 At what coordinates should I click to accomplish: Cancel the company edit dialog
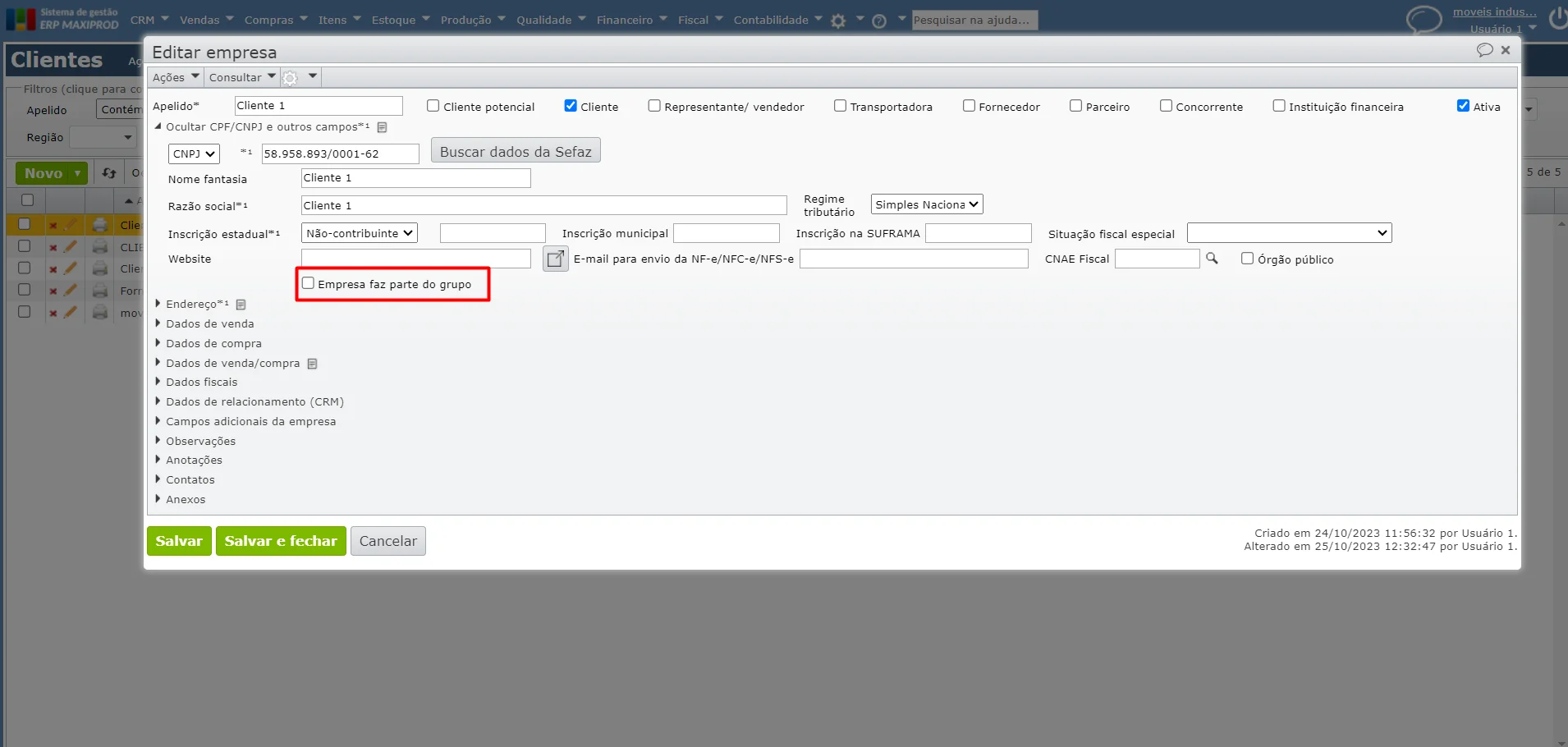388,541
